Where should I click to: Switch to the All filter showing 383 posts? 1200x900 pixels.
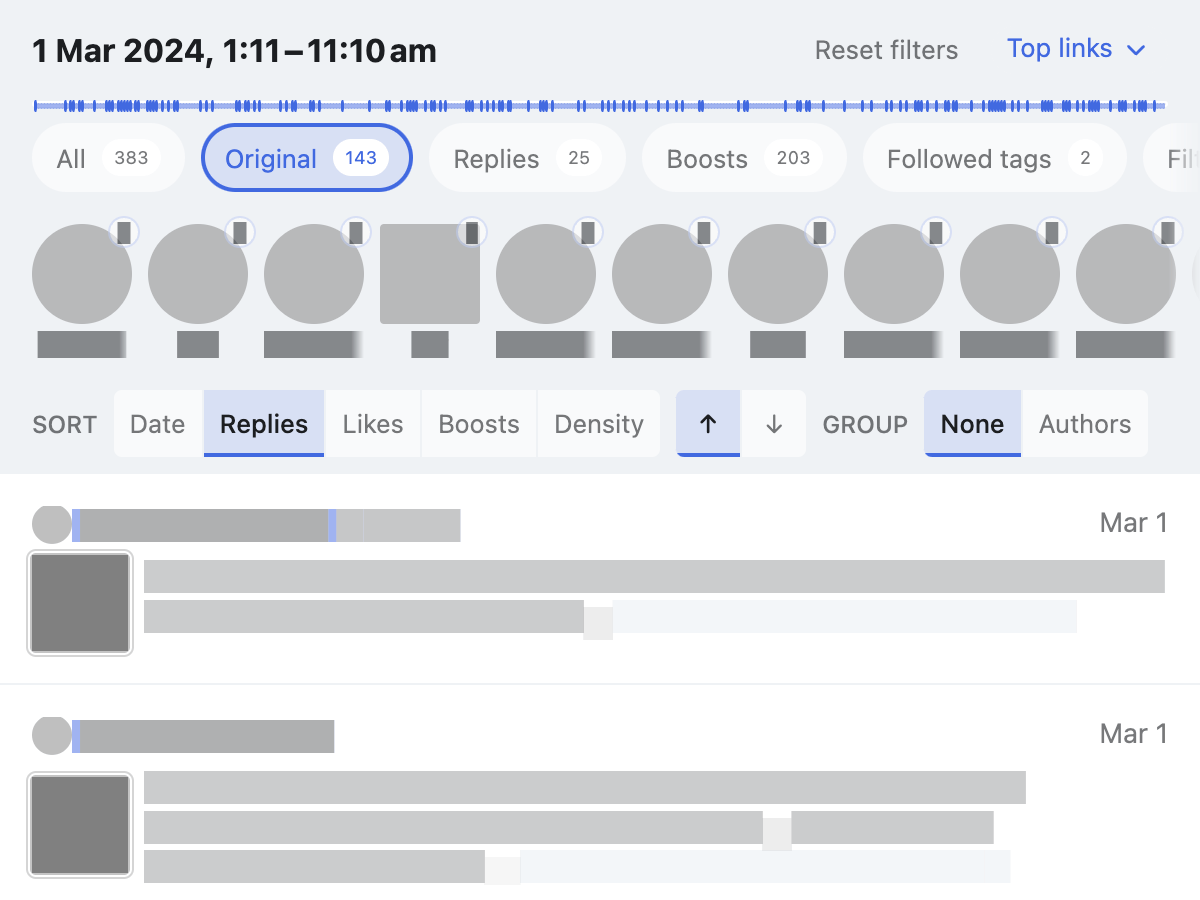tap(107, 158)
